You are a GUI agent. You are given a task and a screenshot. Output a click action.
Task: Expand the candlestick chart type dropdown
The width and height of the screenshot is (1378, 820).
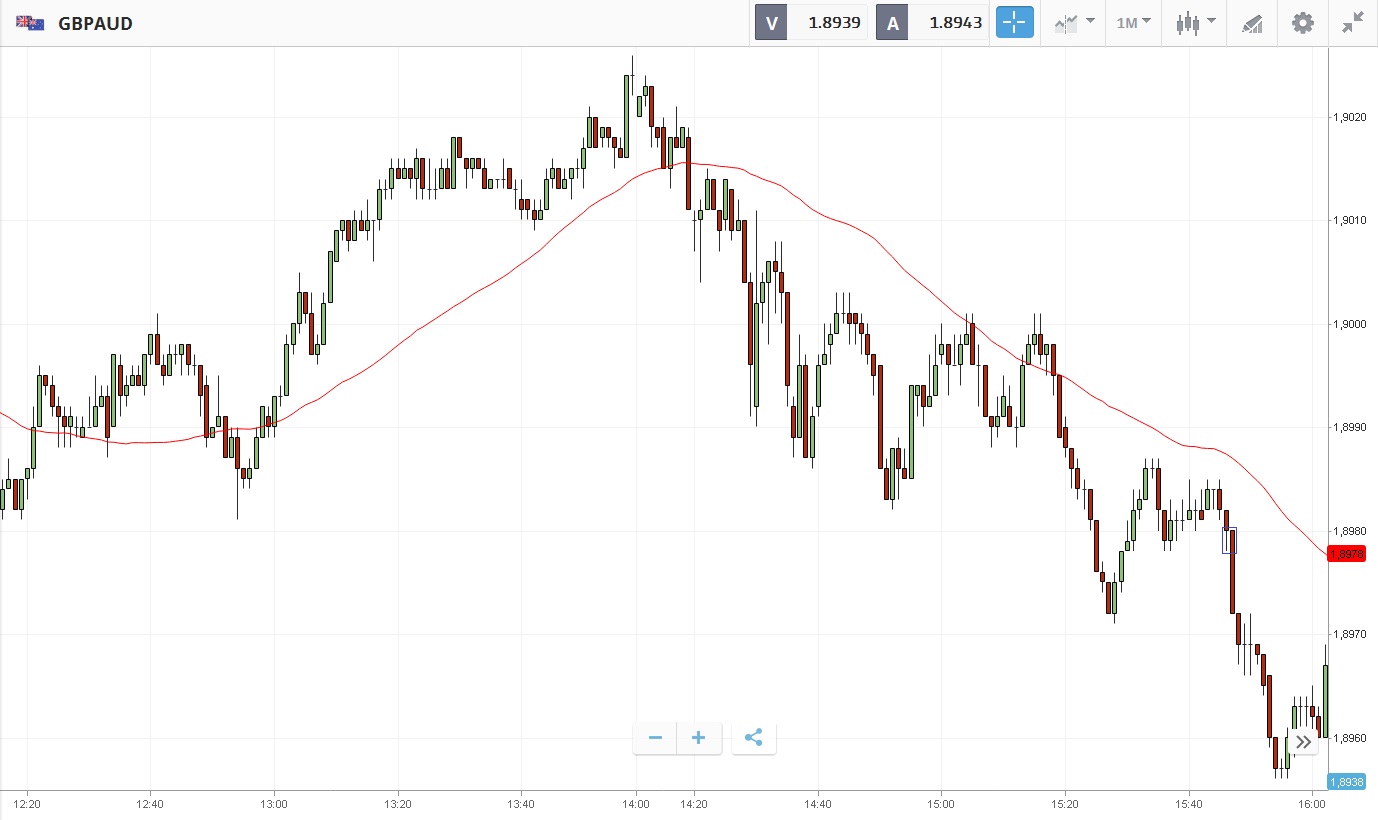tap(1195, 22)
